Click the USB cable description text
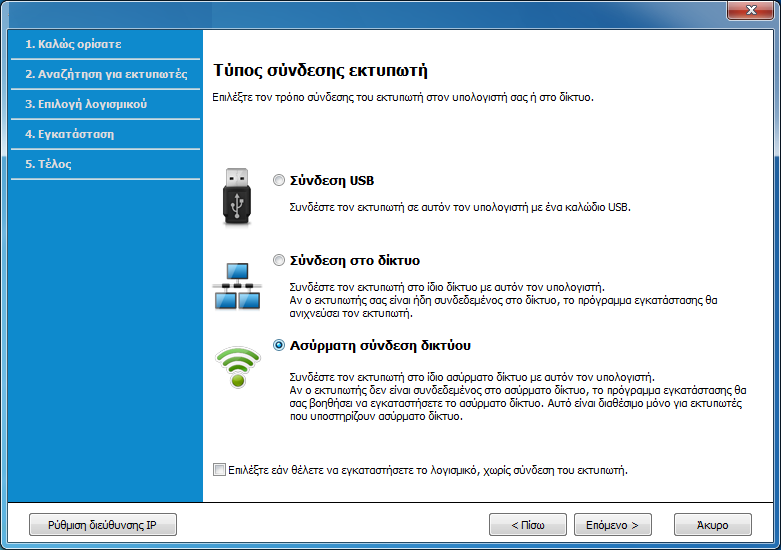Viewport: 781px width, 550px height. pos(460,207)
